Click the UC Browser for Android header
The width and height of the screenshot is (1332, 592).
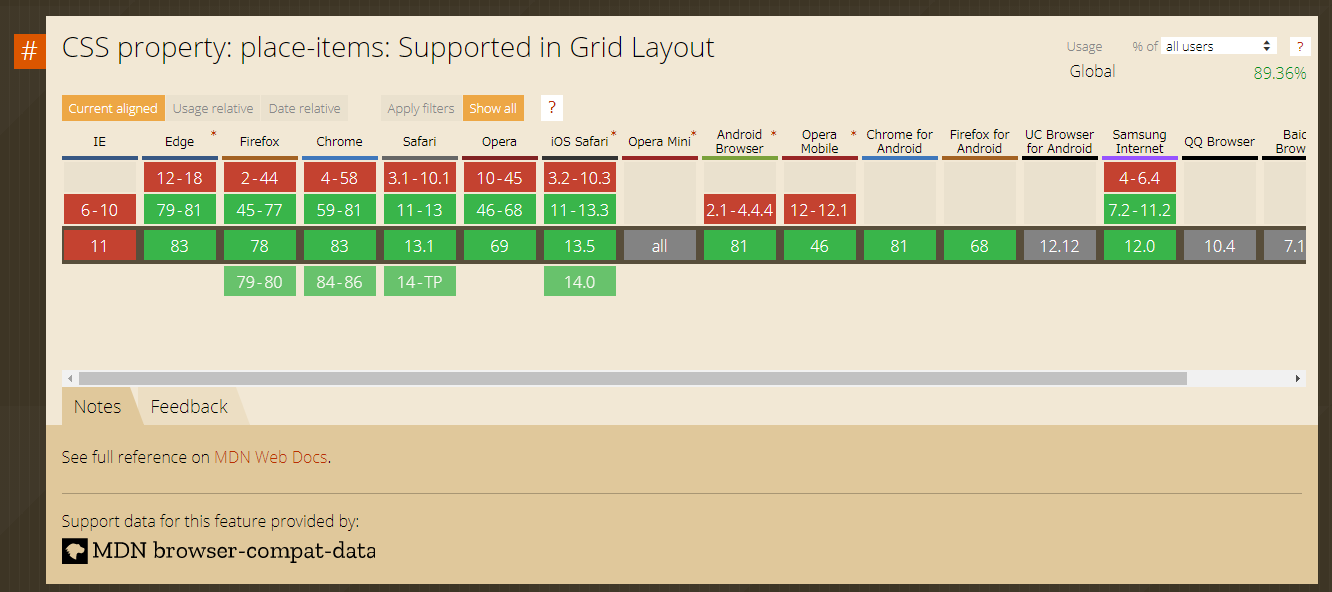click(x=1060, y=142)
